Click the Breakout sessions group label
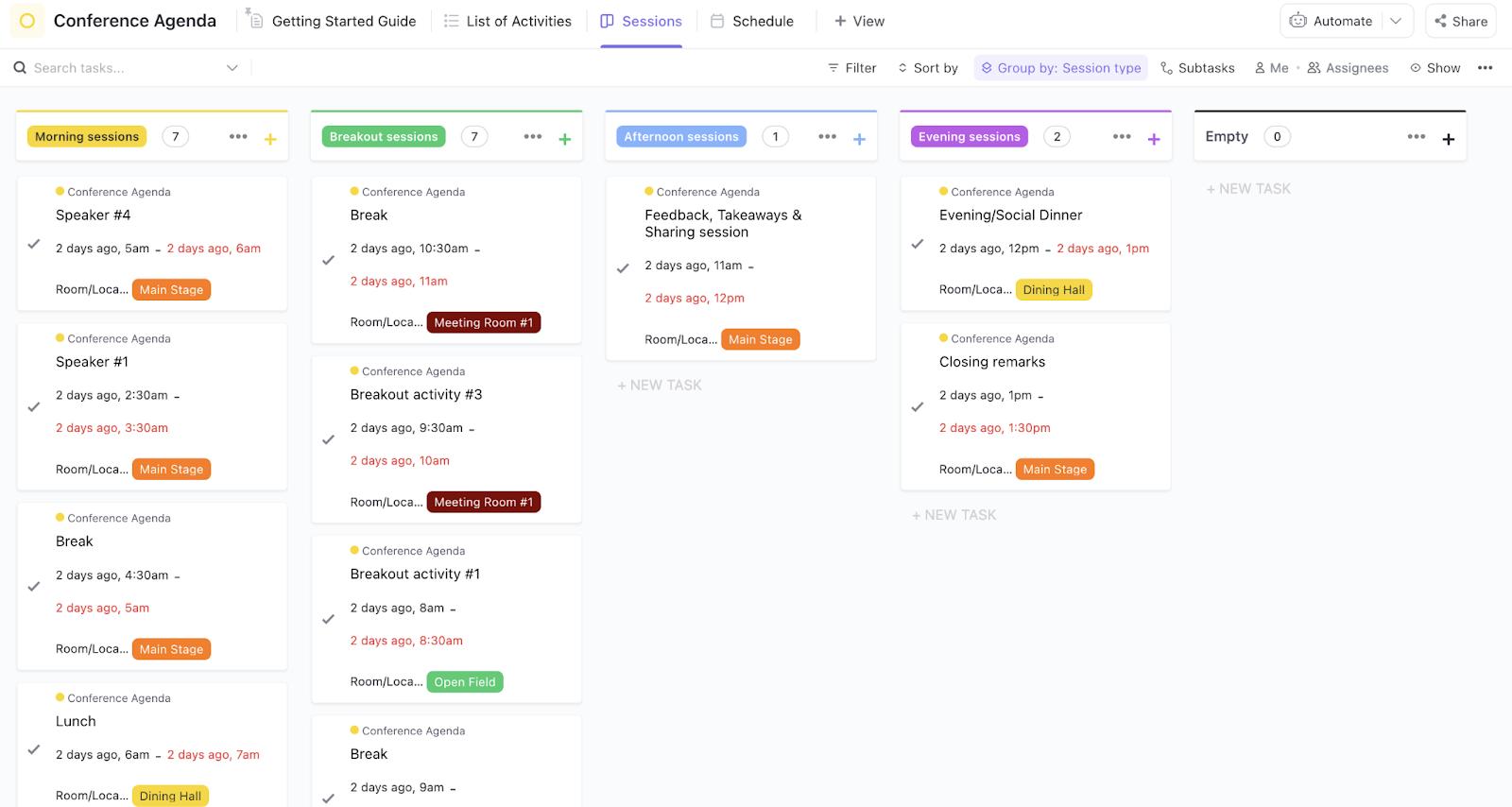The image size is (1512, 807). pyautogui.click(x=384, y=137)
